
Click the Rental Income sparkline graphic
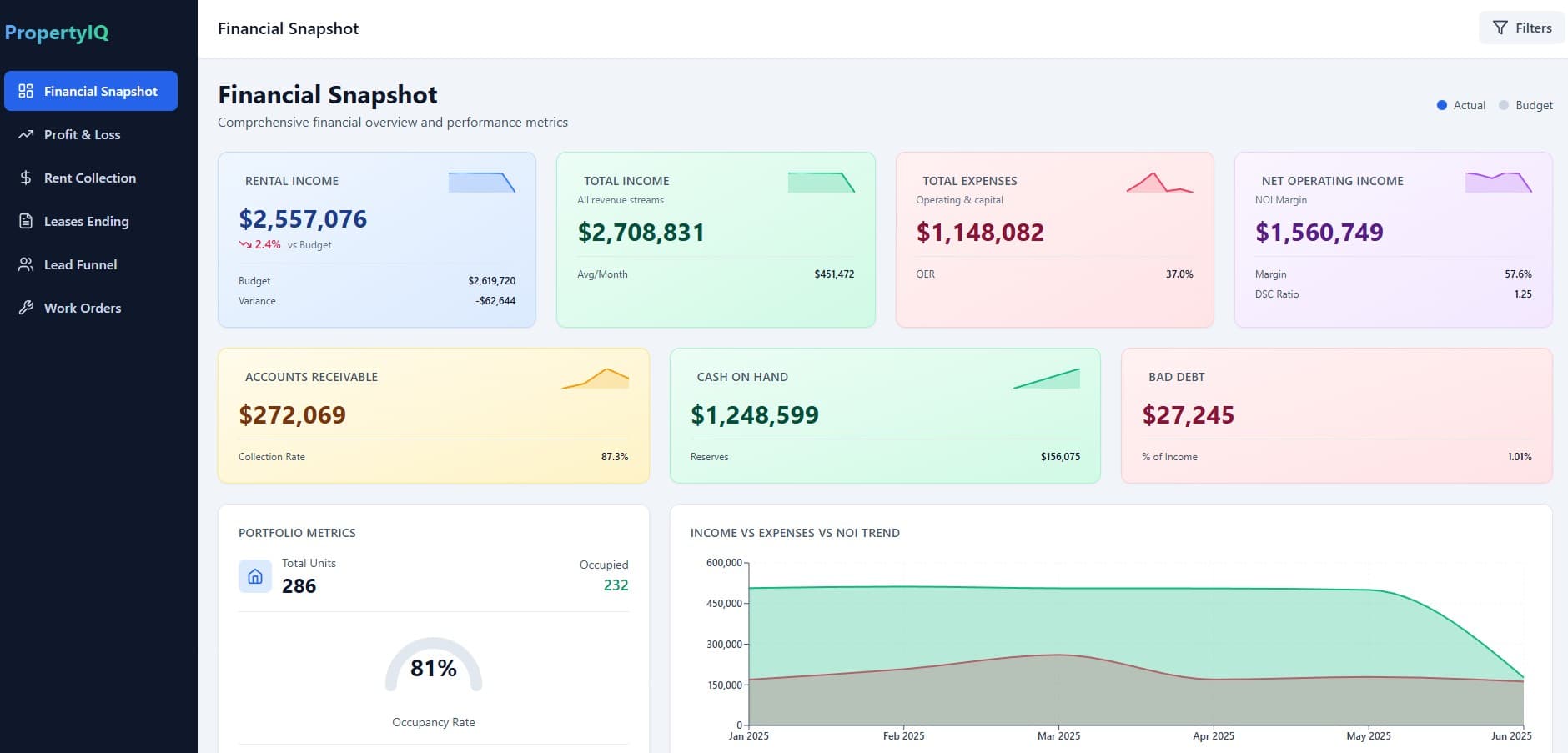[x=482, y=182]
